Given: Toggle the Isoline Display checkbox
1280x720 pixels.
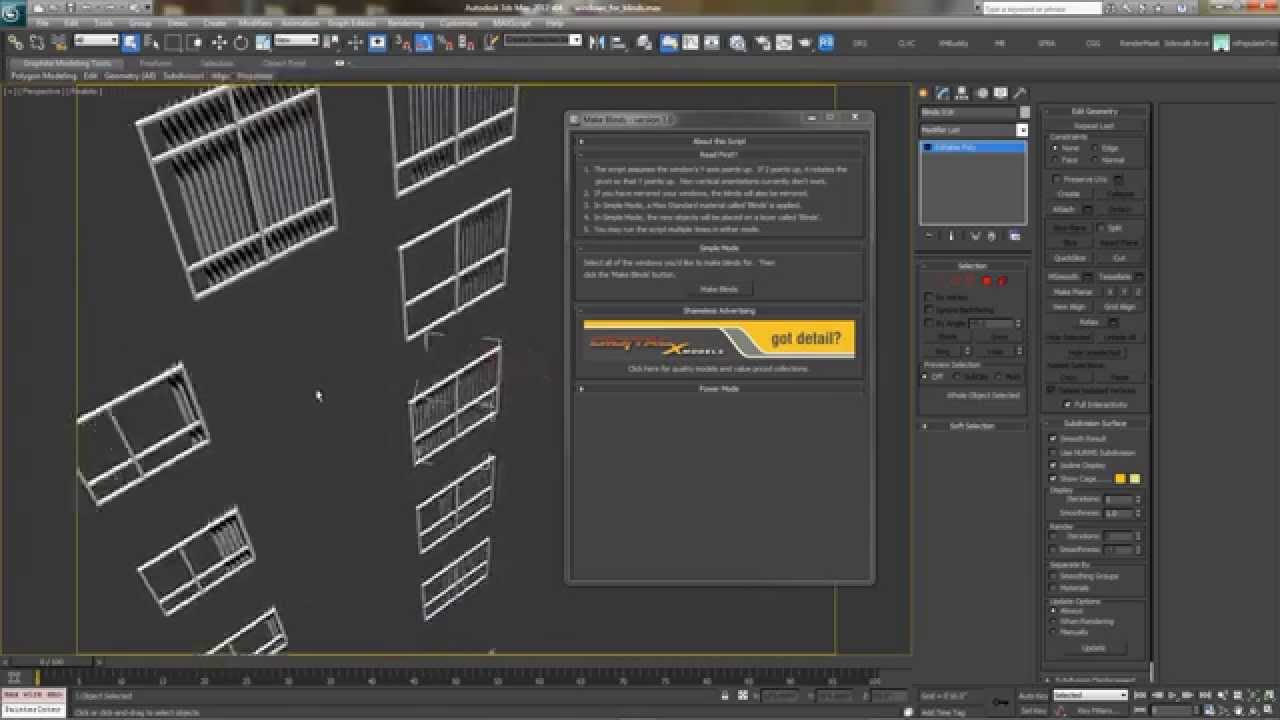Looking at the screenshot, I should pos(1053,465).
